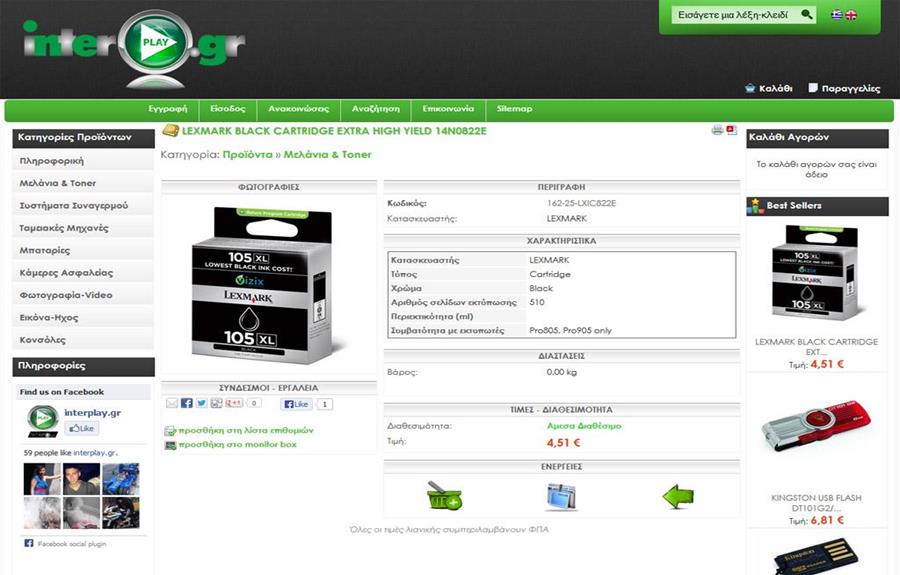Go back with the green arrow icon
This screenshot has height=575, width=900.
coord(678,496)
